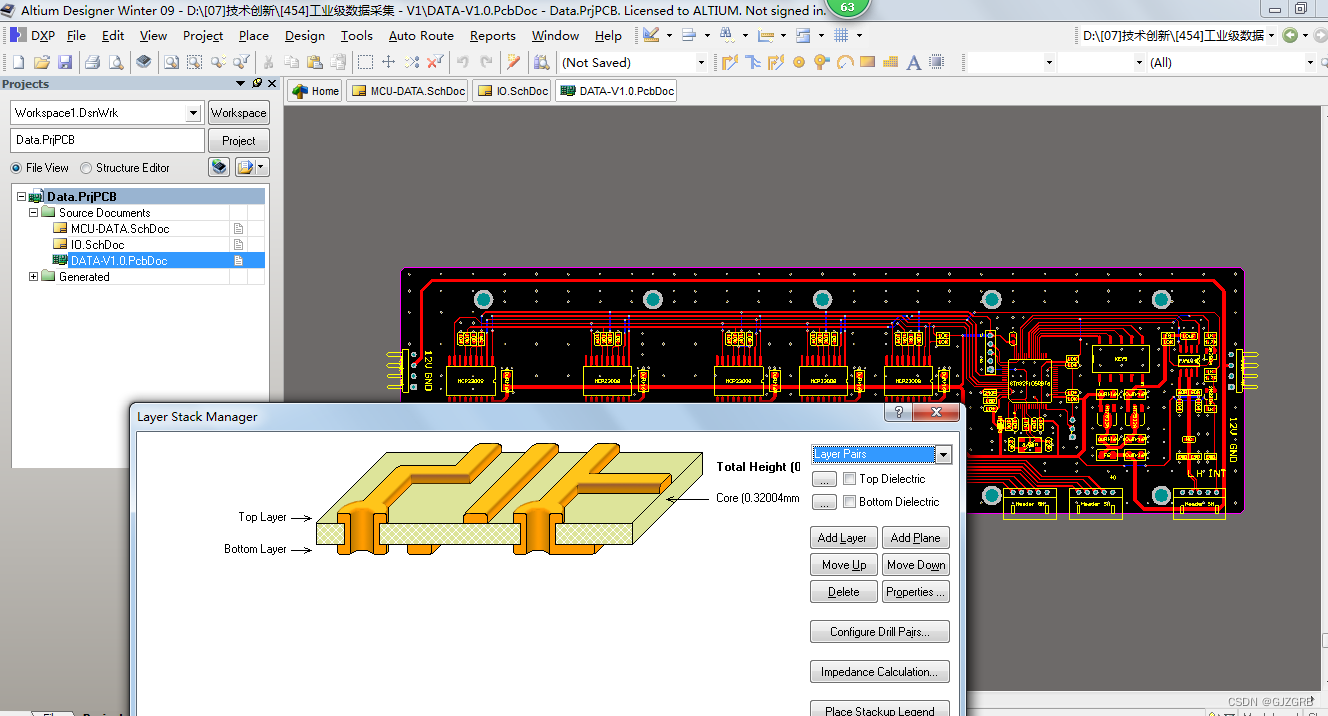This screenshot has width=1328, height=716.
Task: Select the Structure Editor radio button
Action: point(86,168)
